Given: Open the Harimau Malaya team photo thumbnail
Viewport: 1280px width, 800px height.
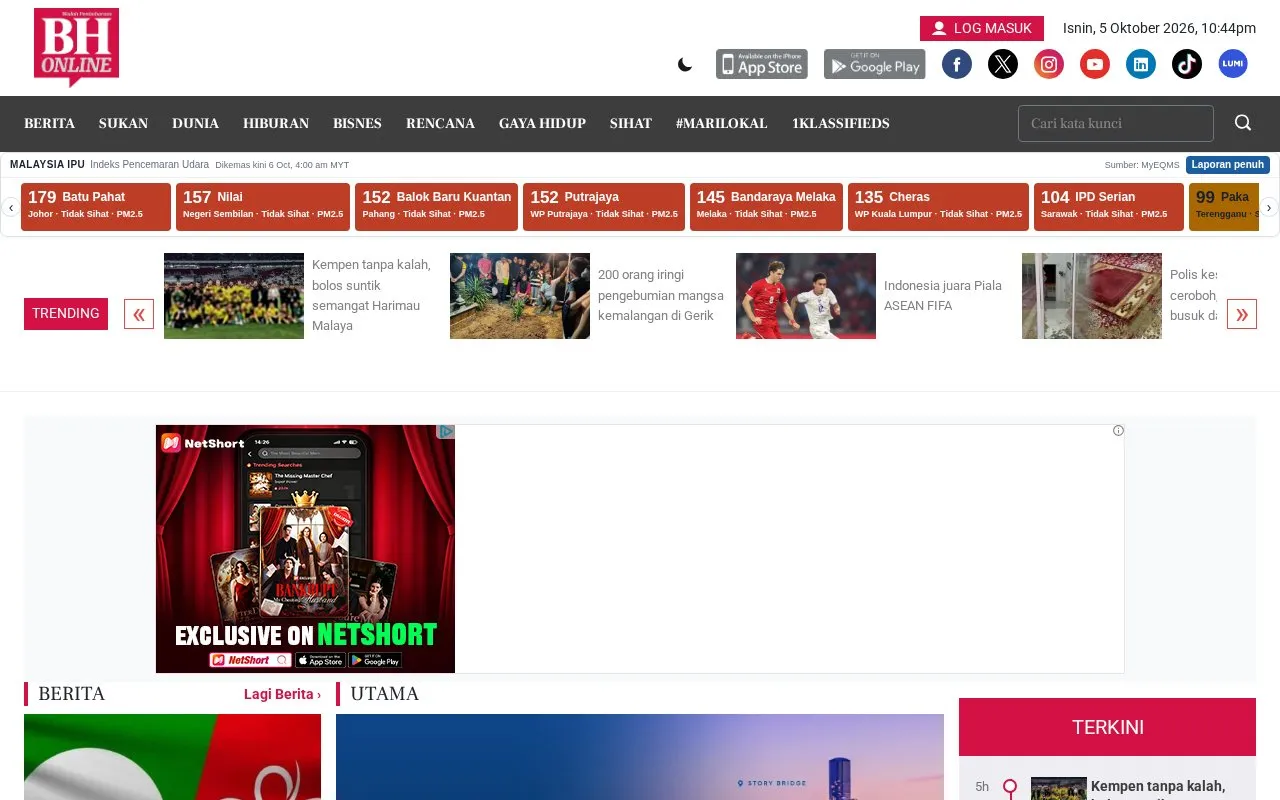Looking at the screenshot, I should (234, 296).
